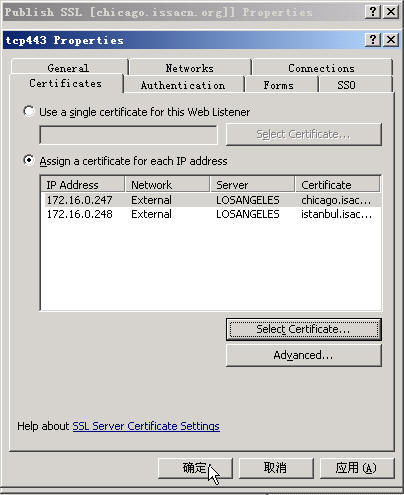This screenshot has width=404, height=495.
Task: Switch to the General tab
Action: [69, 67]
